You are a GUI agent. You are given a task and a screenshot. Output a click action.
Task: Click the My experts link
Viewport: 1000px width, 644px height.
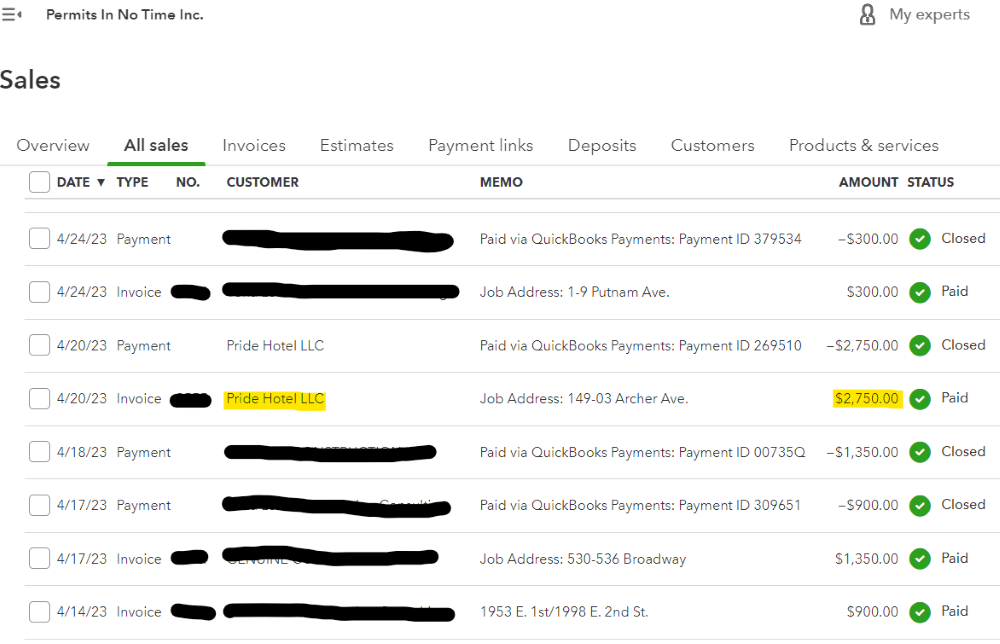point(929,14)
